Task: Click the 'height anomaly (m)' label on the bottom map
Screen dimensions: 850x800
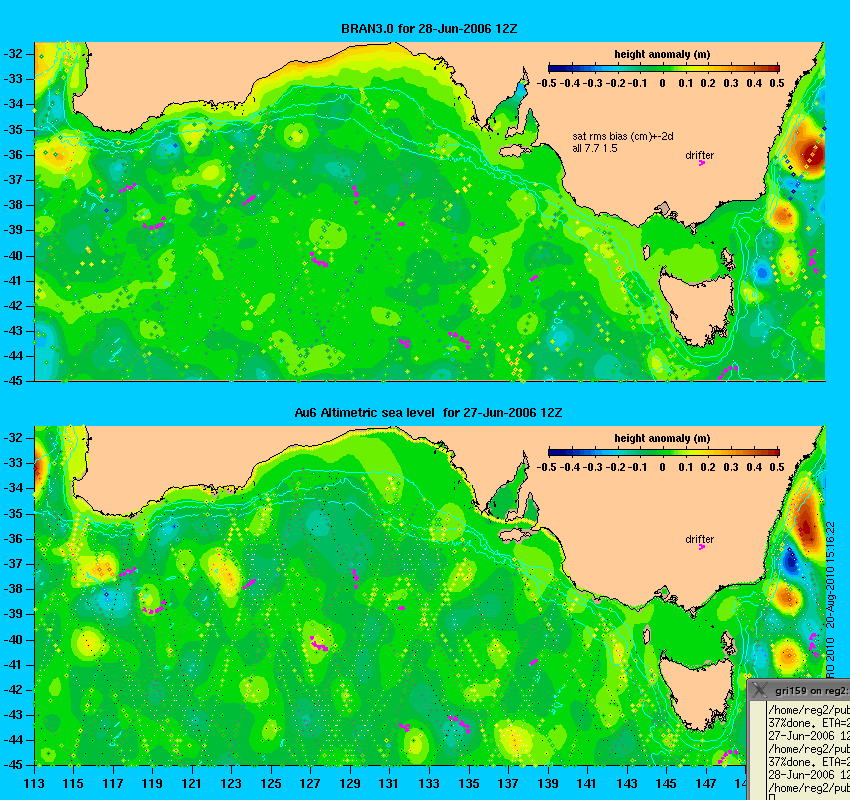Action: [662, 438]
